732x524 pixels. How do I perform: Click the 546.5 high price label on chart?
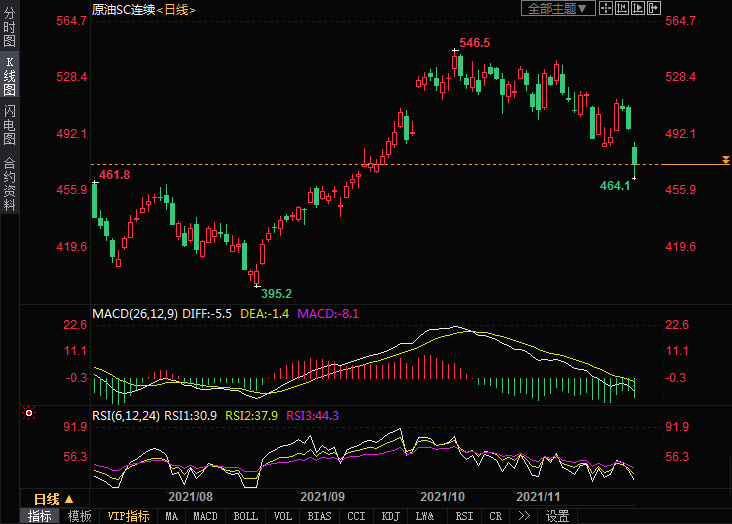point(474,43)
